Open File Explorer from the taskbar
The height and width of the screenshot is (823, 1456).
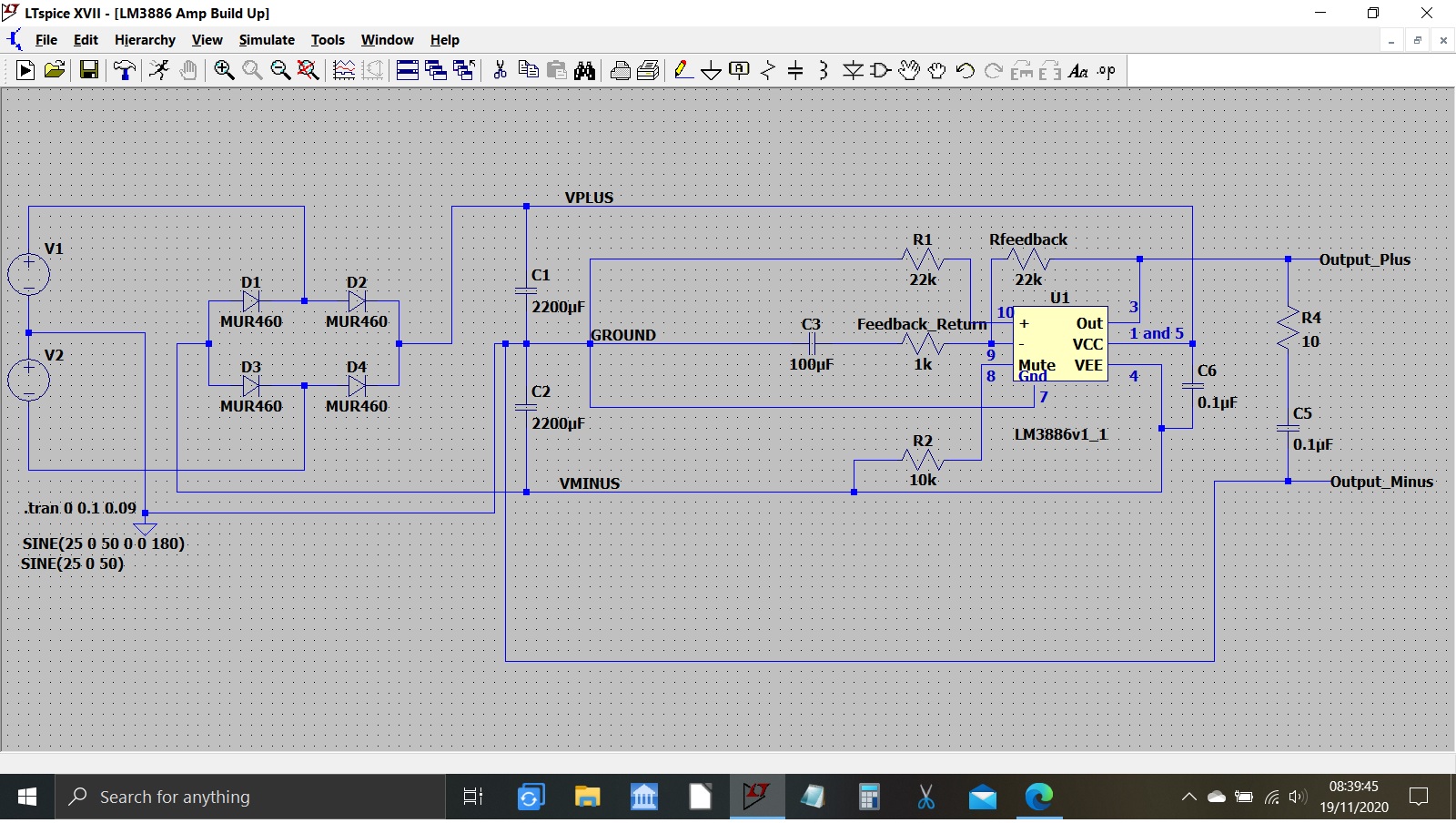[587, 798]
